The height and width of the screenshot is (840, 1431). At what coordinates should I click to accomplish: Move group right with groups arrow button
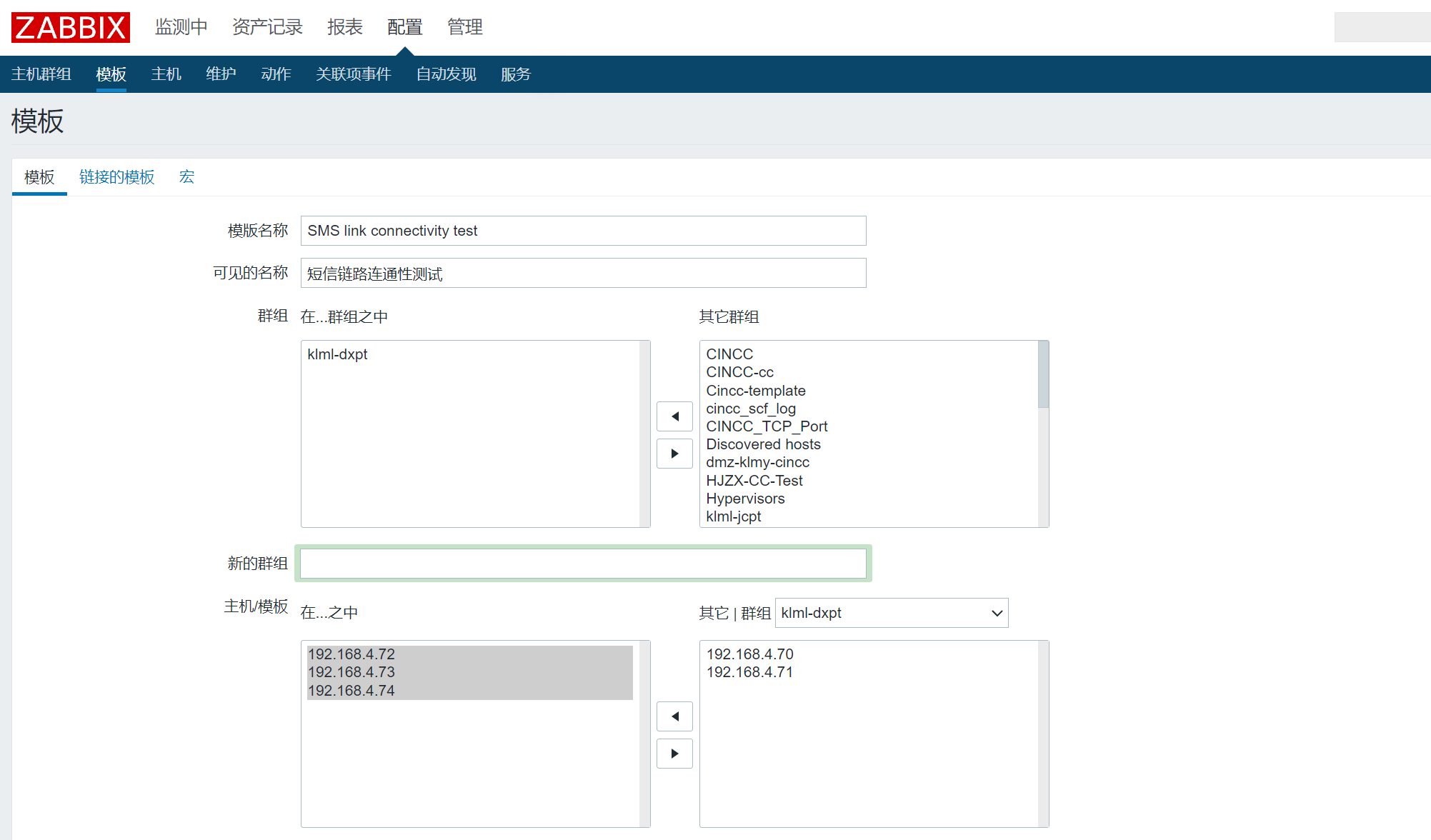tap(674, 454)
